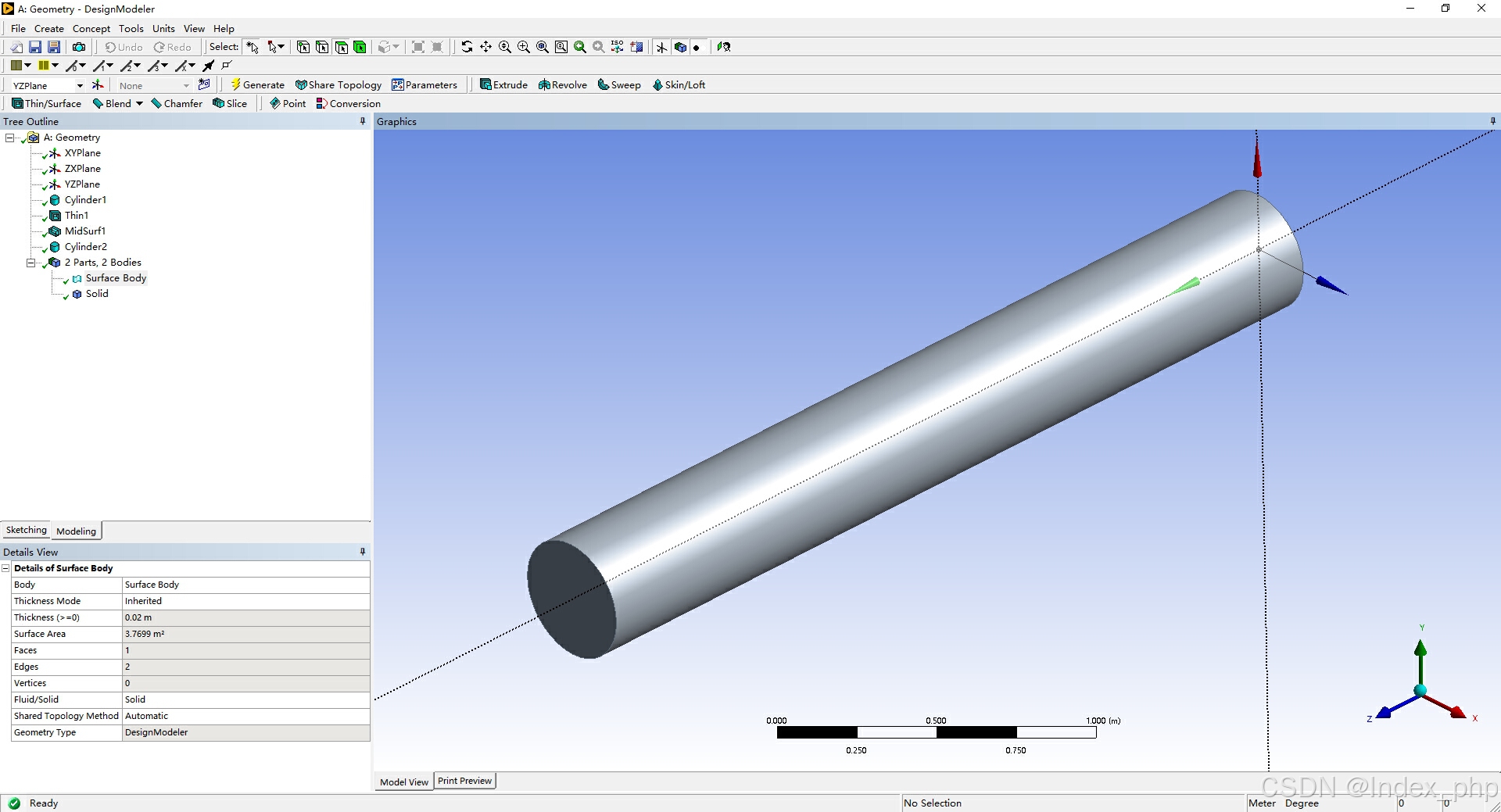Click the Extrude tool

tap(503, 84)
